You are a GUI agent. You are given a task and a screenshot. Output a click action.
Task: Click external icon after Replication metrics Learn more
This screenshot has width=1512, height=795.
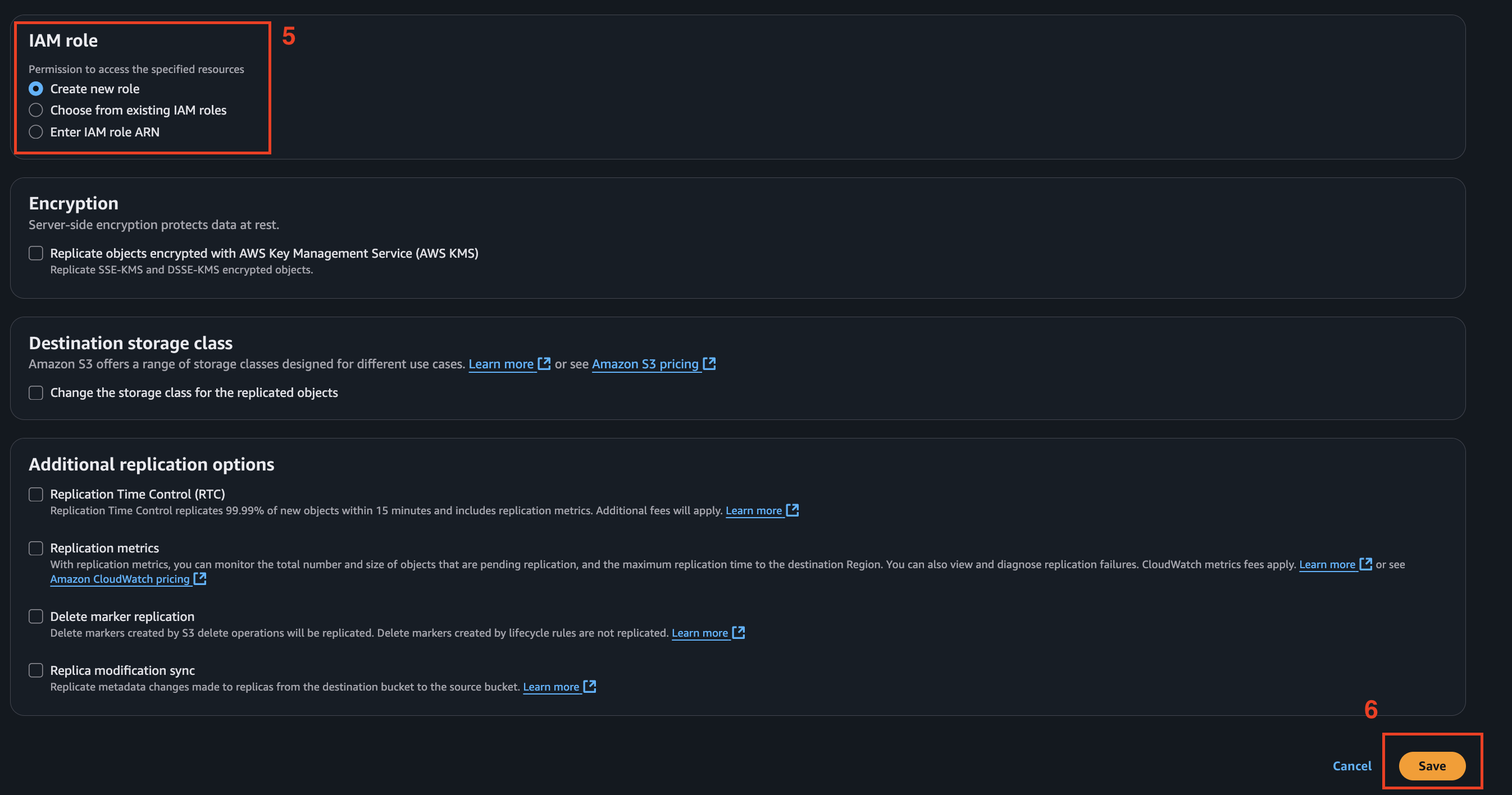(1366, 564)
